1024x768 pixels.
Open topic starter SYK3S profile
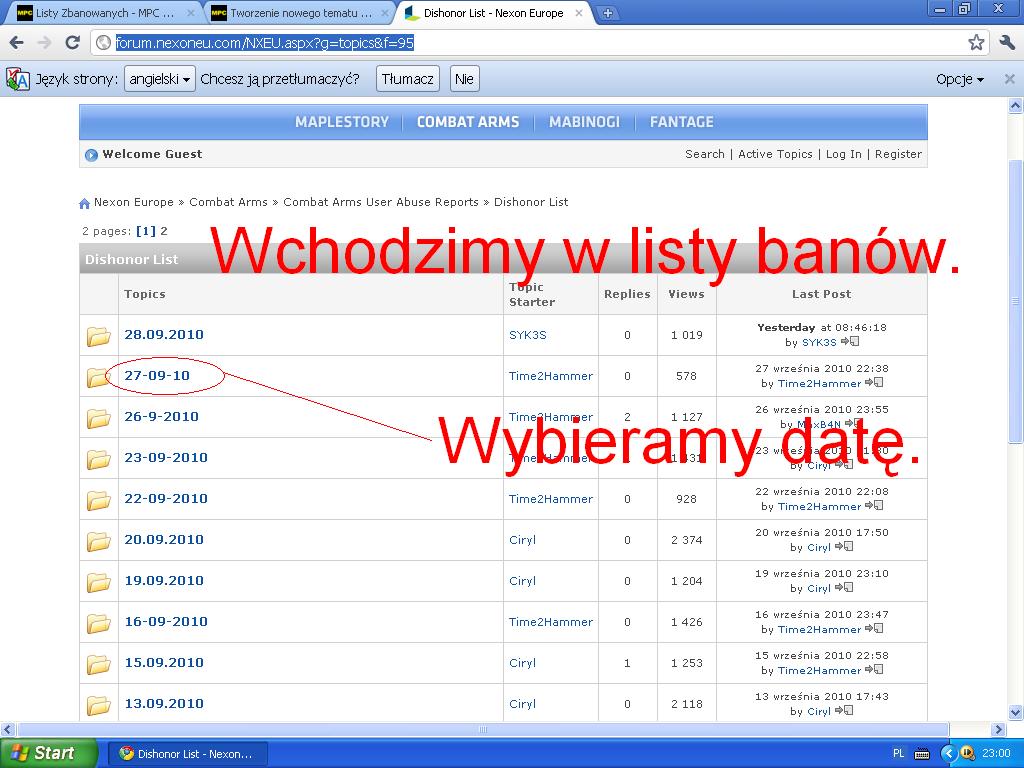(528, 335)
